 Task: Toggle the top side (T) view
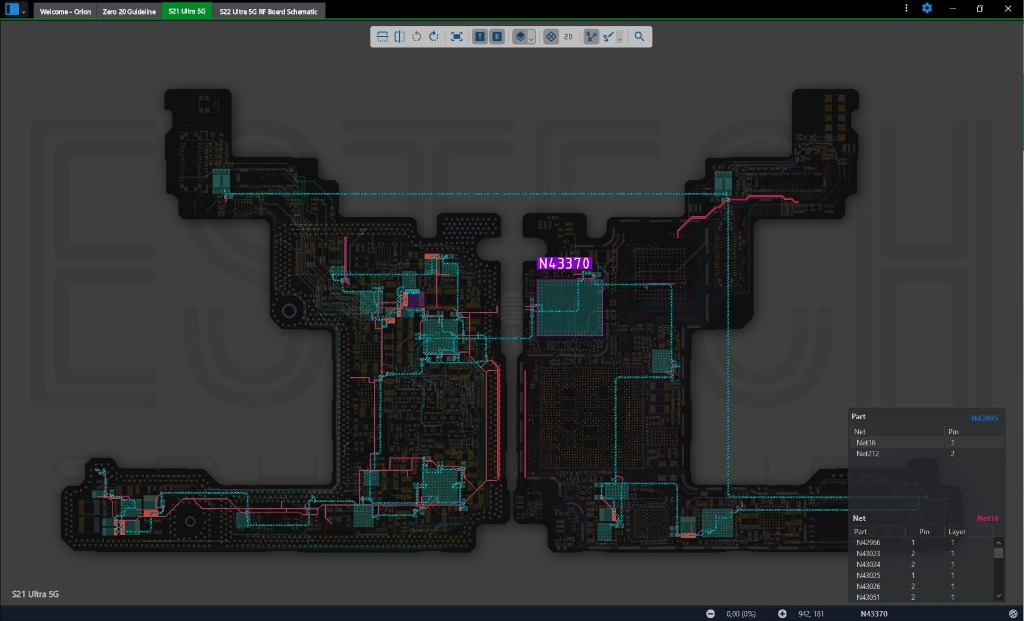480,37
